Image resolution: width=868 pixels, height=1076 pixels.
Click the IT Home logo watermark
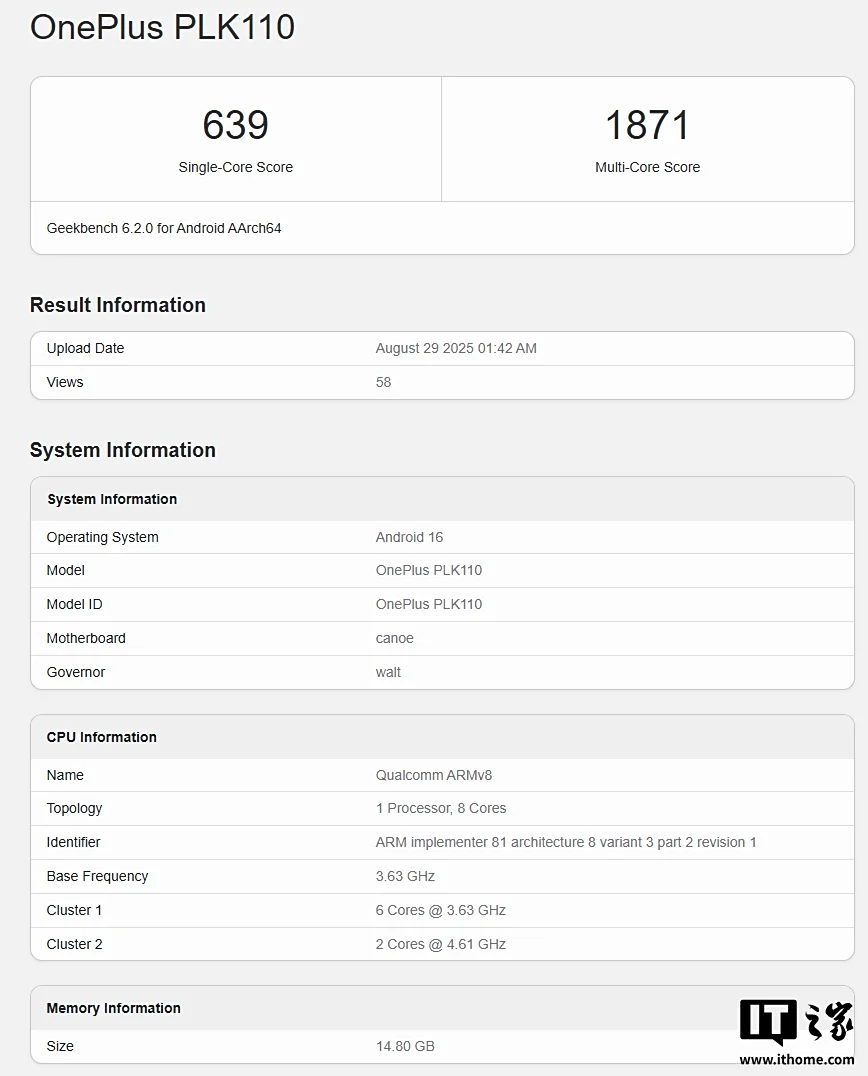coord(797,1022)
